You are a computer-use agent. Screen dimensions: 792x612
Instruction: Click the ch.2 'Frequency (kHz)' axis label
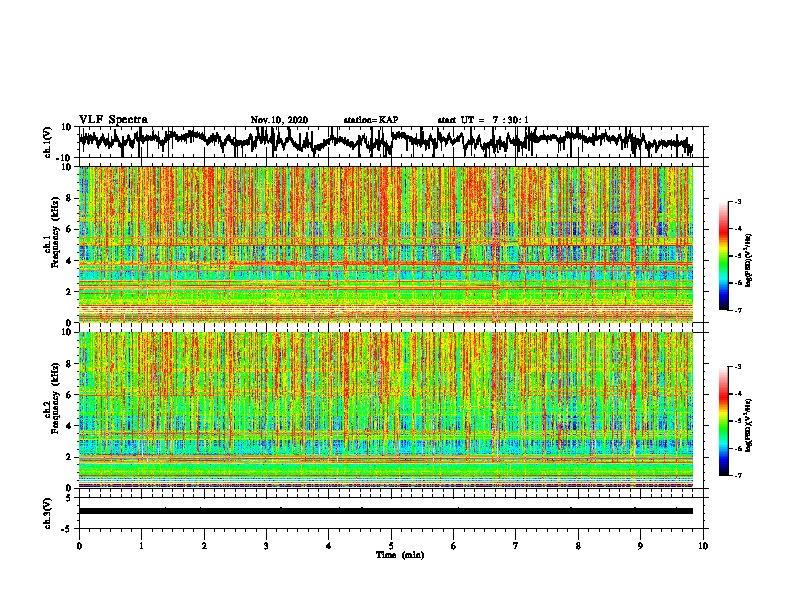pos(55,397)
